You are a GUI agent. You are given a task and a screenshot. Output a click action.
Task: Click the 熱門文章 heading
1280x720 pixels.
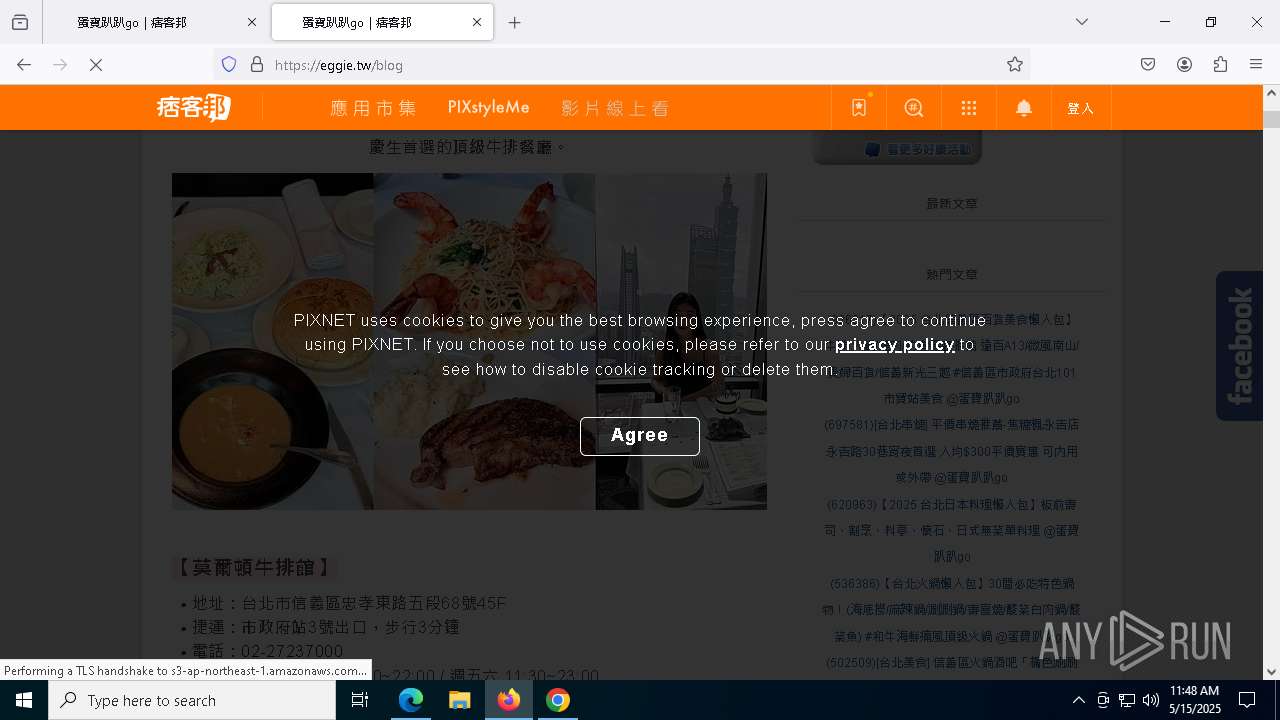coord(952,274)
